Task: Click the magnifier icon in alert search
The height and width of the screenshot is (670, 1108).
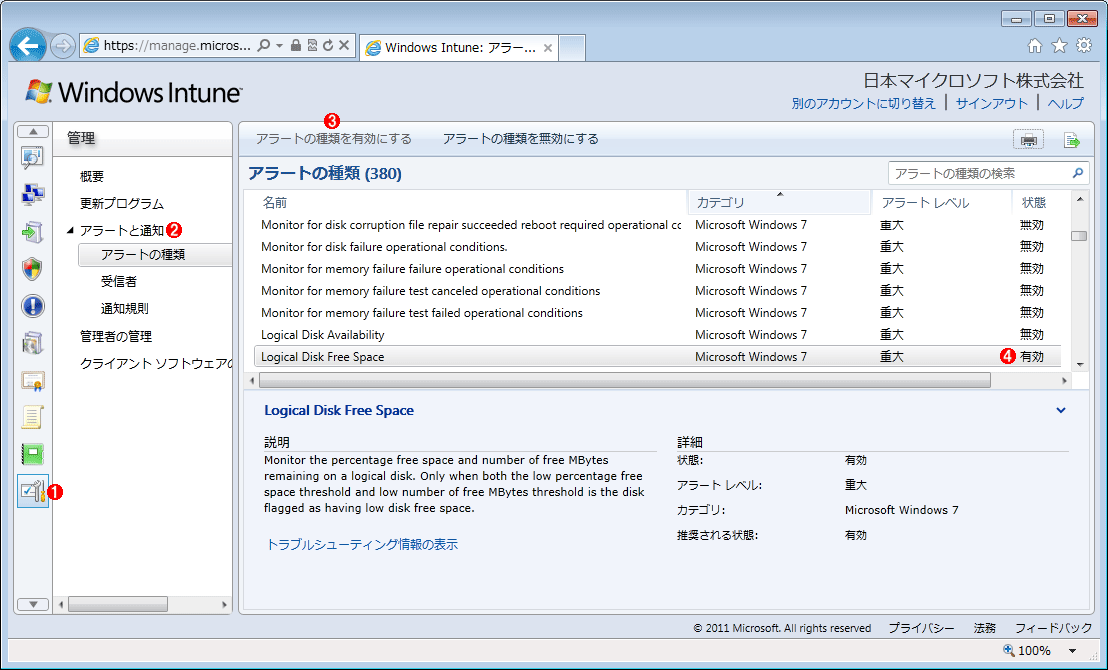Action: click(1078, 173)
